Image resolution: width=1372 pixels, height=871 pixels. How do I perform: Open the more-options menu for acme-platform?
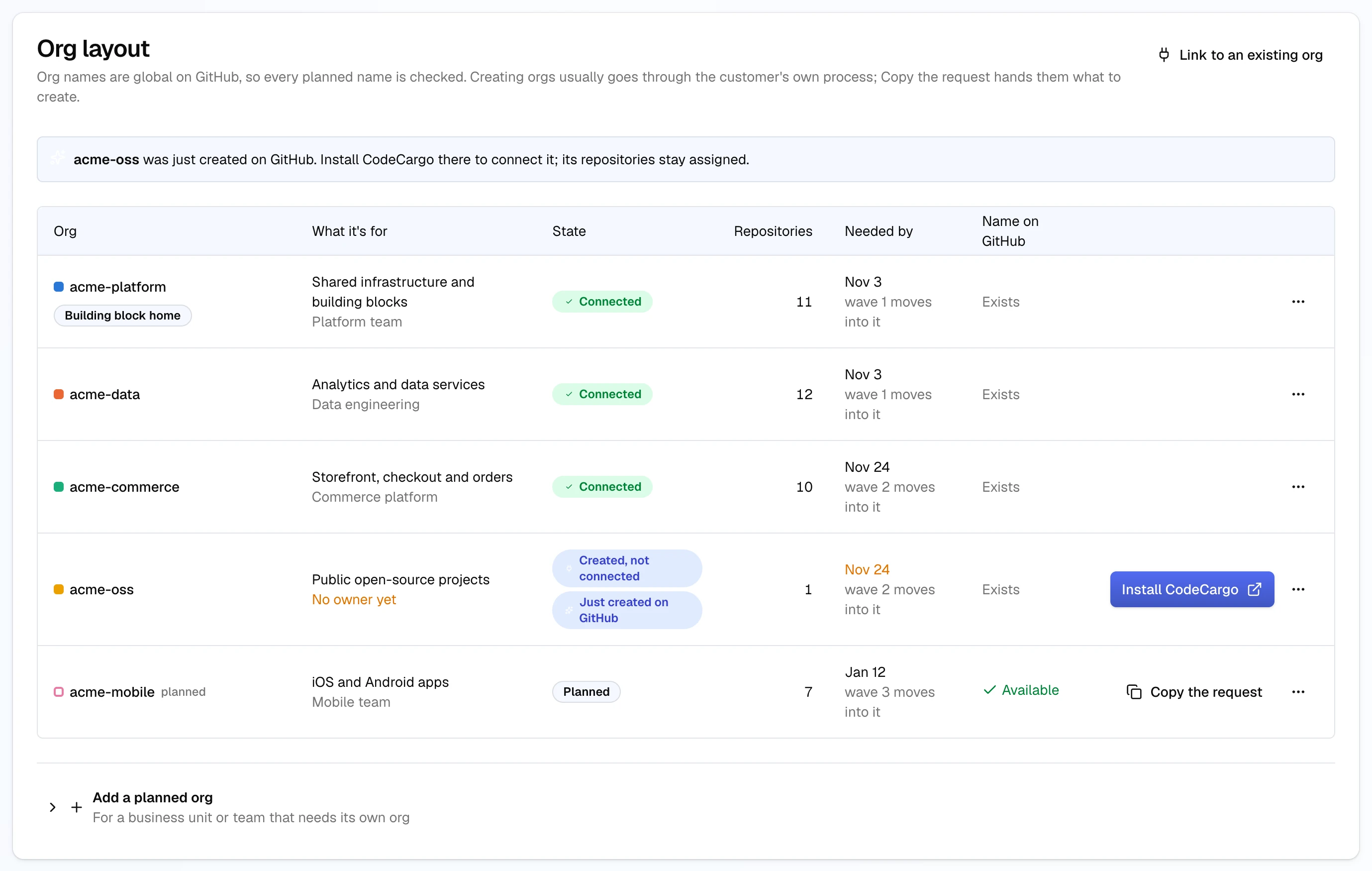tap(1298, 302)
